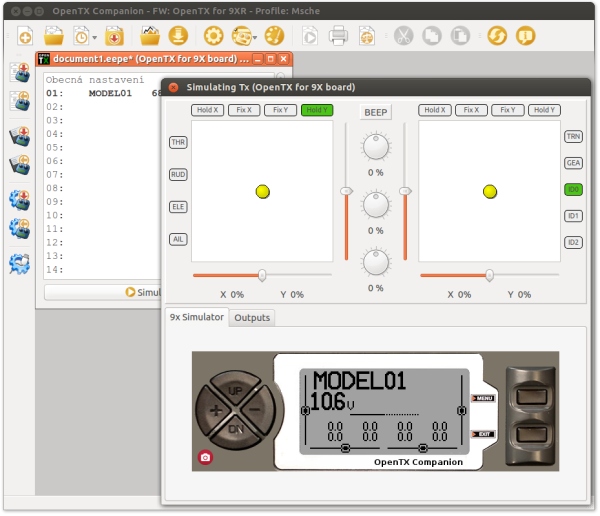Screen dimensions: 600x516
Task: Click the New document icon in toolbar
Action: coord(25,36)
